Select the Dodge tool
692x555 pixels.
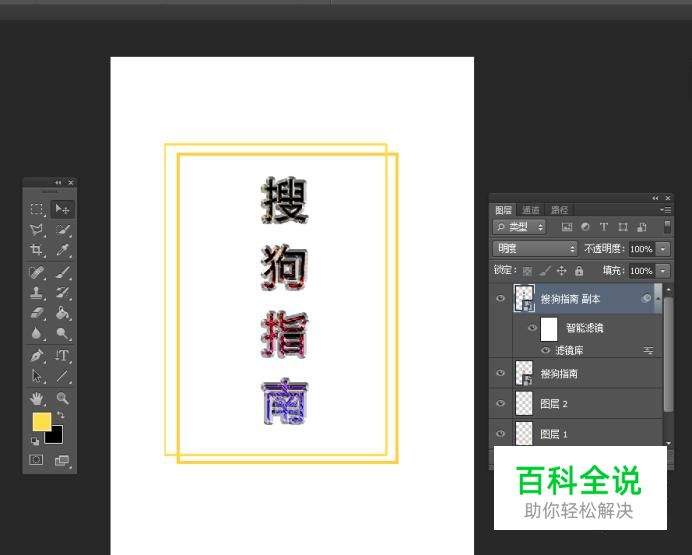pos(63,333)
